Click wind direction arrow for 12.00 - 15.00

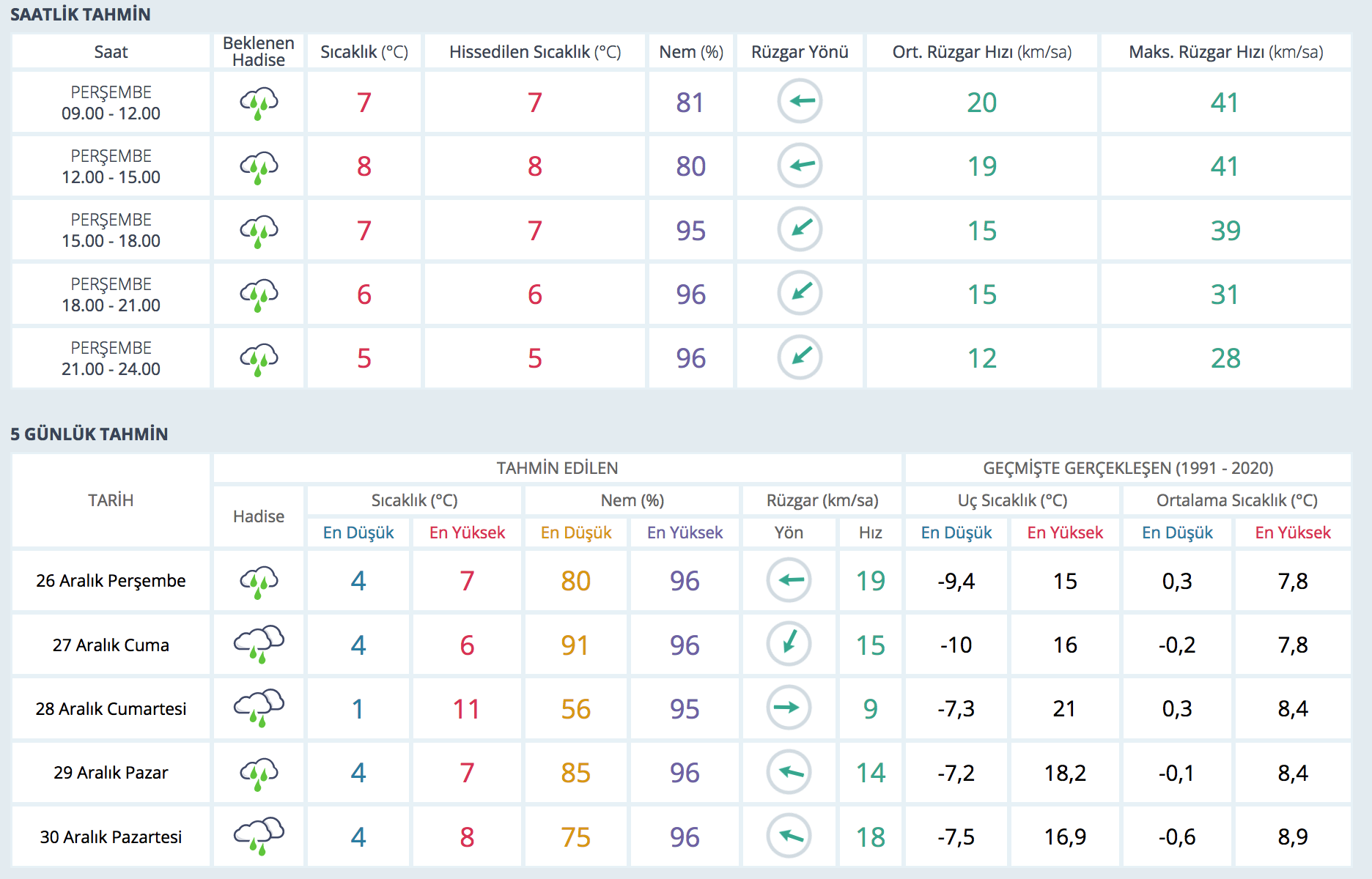[x=800, y=166]
